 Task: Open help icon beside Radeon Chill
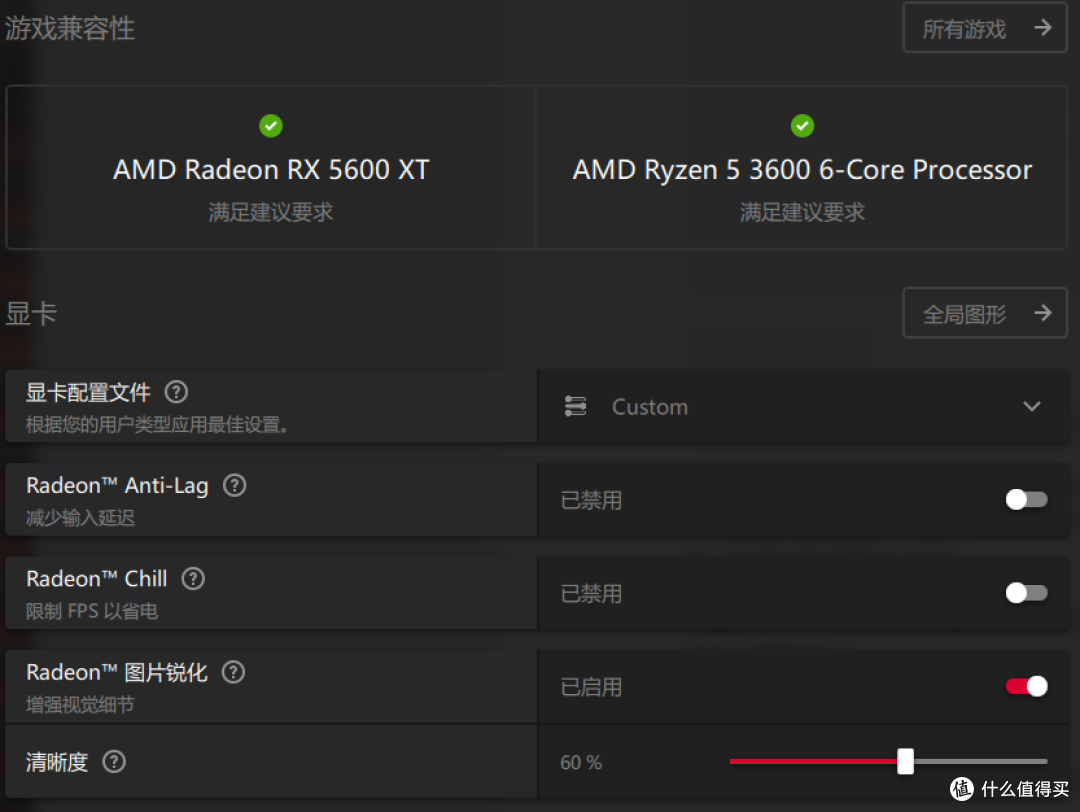click(x=193, y=579)
